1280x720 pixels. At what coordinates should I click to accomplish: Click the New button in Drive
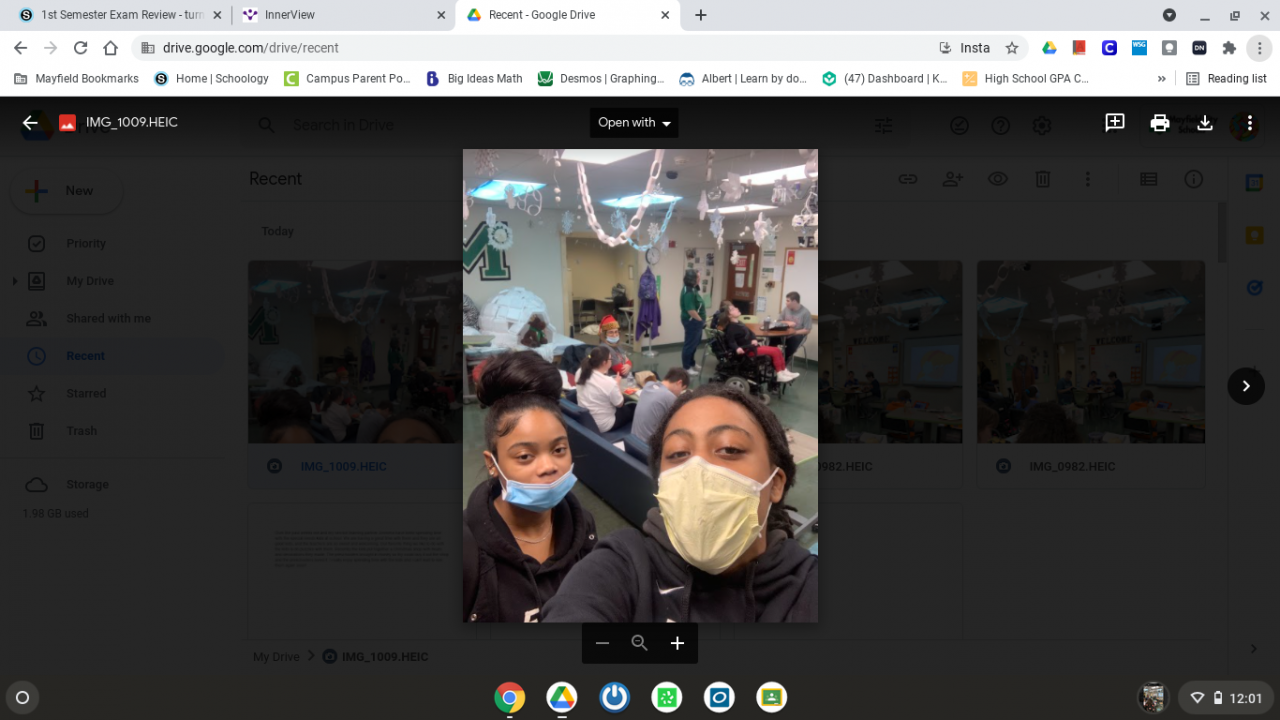(66, 191)
